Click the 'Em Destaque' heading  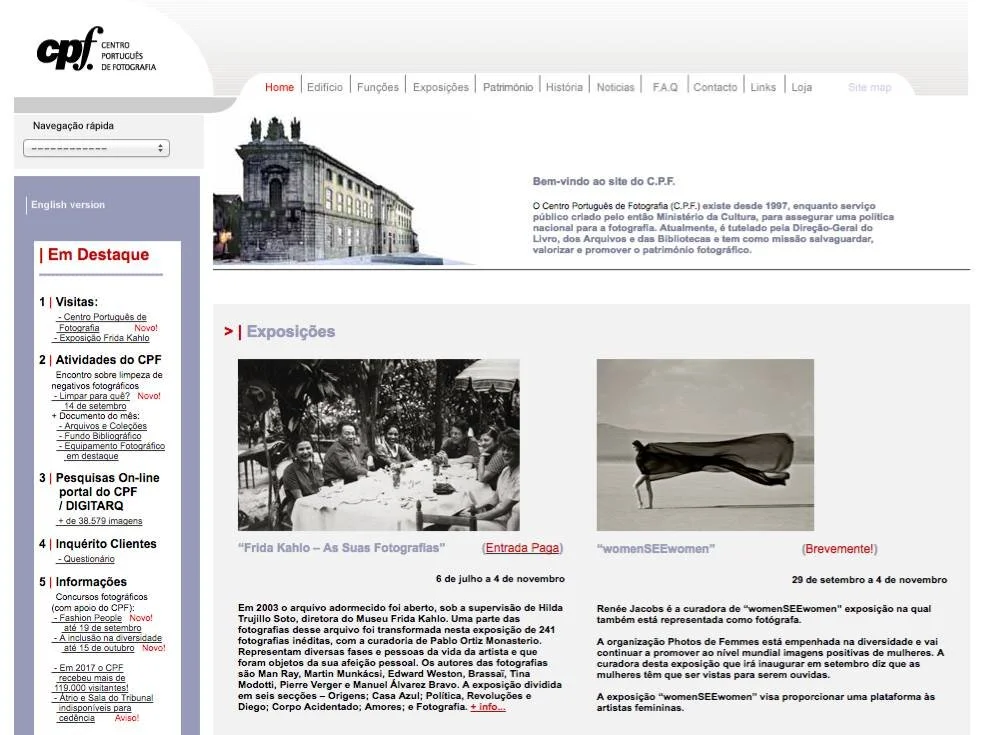(98, 255)
